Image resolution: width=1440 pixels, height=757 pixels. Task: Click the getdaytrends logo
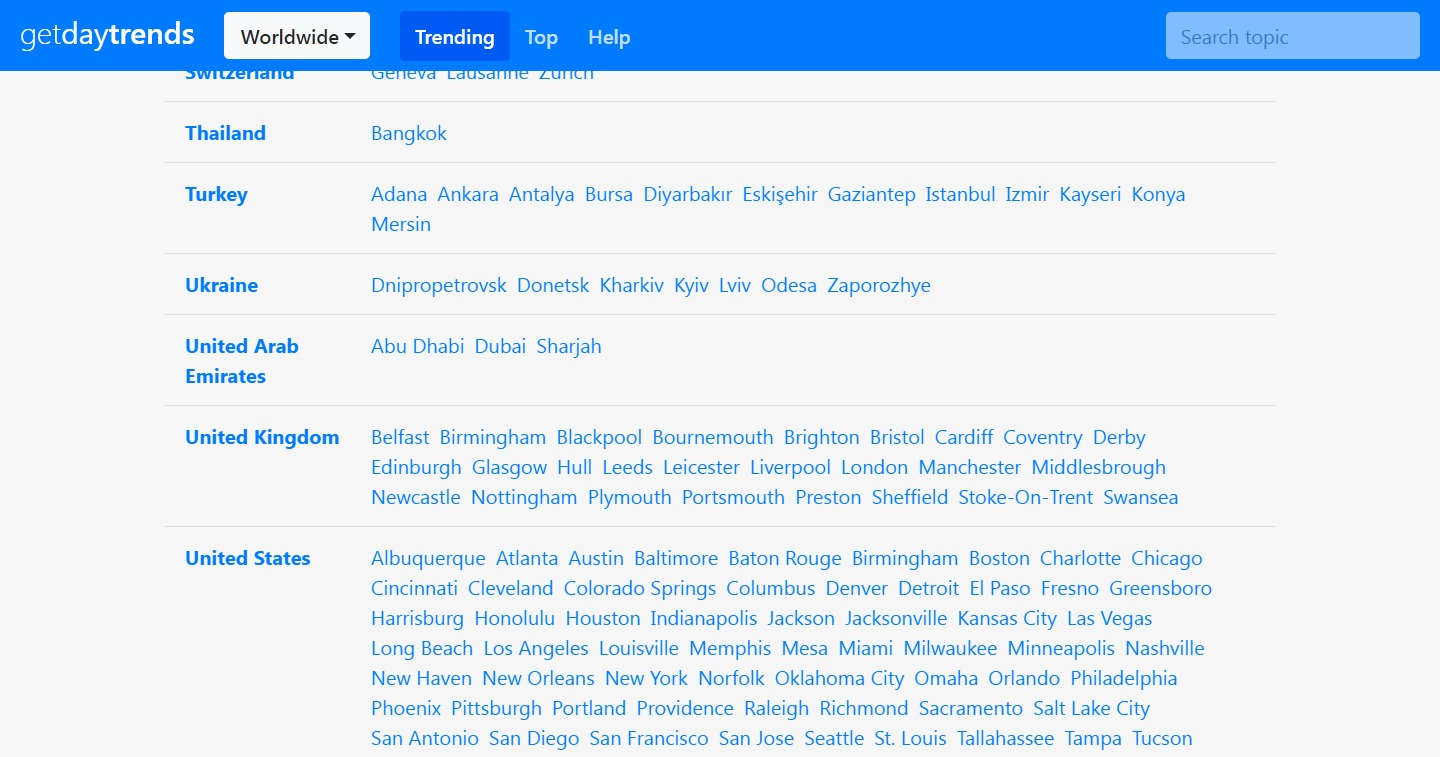coord(107,35)
